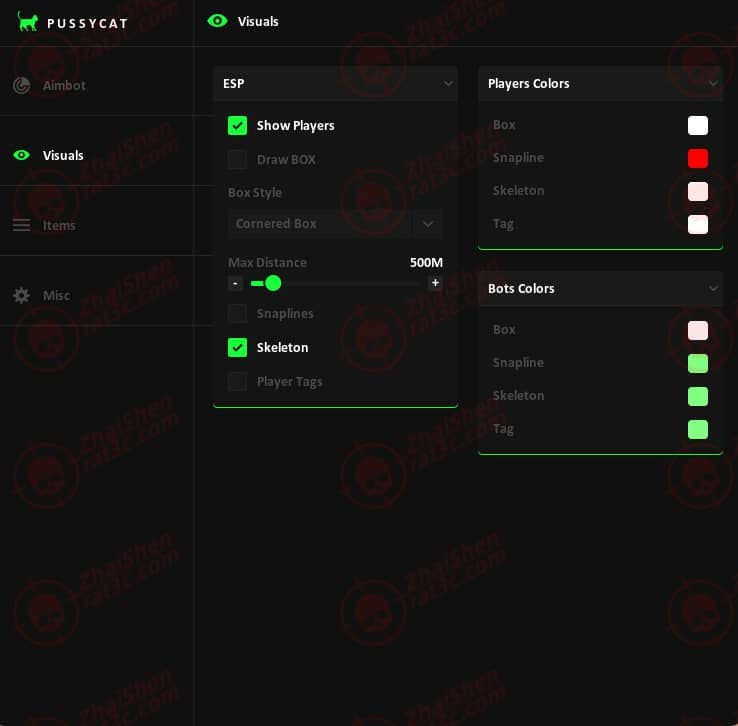Disable the Show Players checkbox
Viewport: 738px width, 726px height.
[x=237, y=126]
